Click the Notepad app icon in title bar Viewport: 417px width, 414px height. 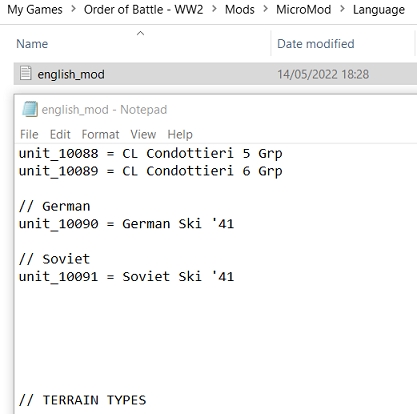tap(30, 109)
